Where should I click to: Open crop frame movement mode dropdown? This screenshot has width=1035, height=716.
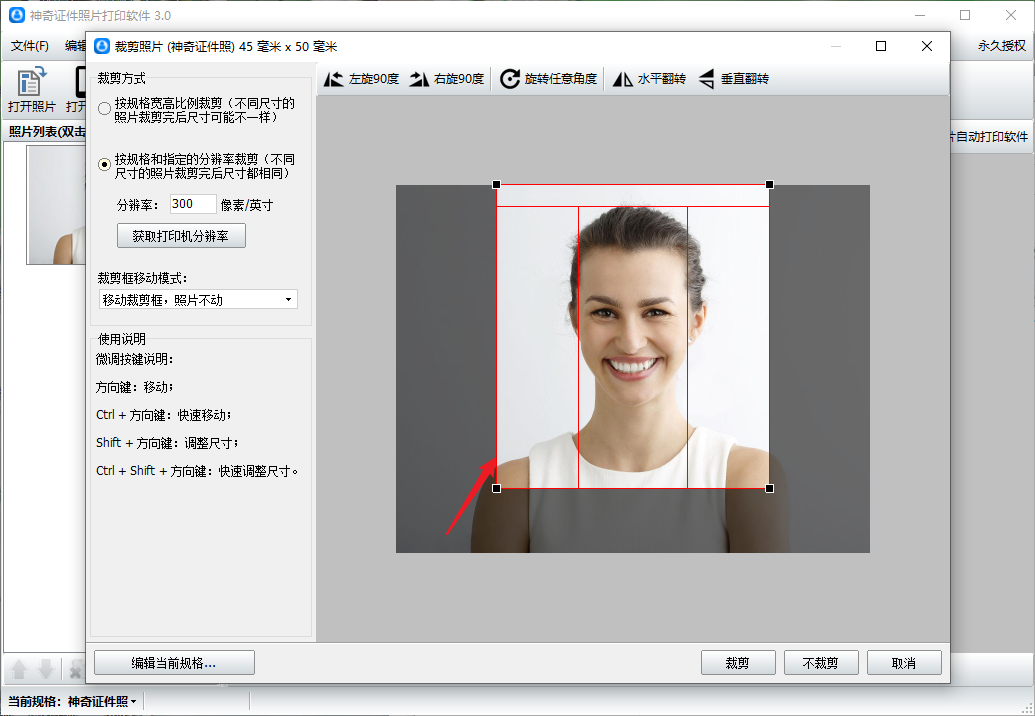pyautogui.click(x=197, y=299)
